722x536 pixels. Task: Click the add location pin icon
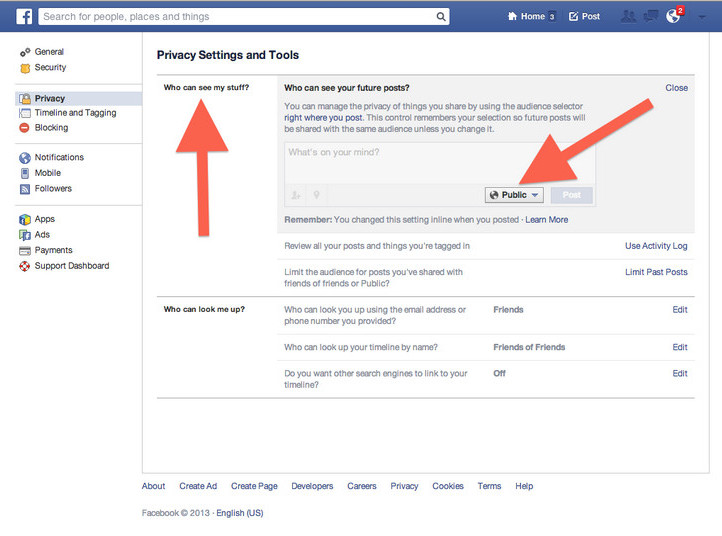tap(317, 195)
